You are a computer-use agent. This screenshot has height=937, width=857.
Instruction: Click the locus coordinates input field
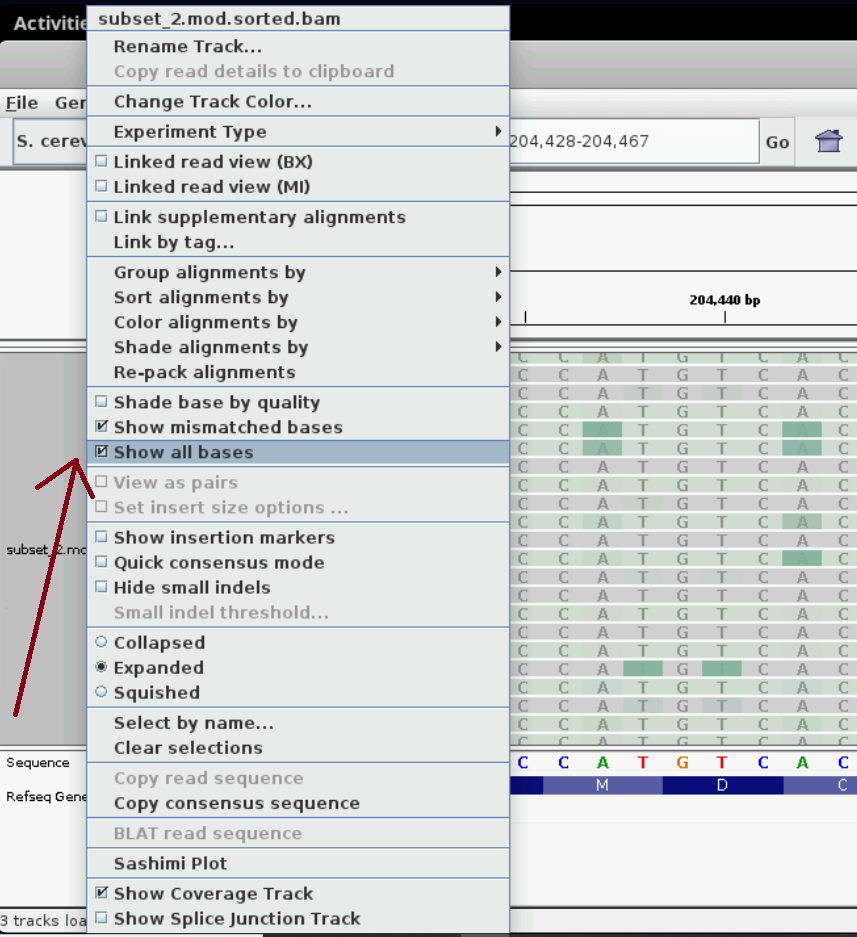[x=632, y=141]
